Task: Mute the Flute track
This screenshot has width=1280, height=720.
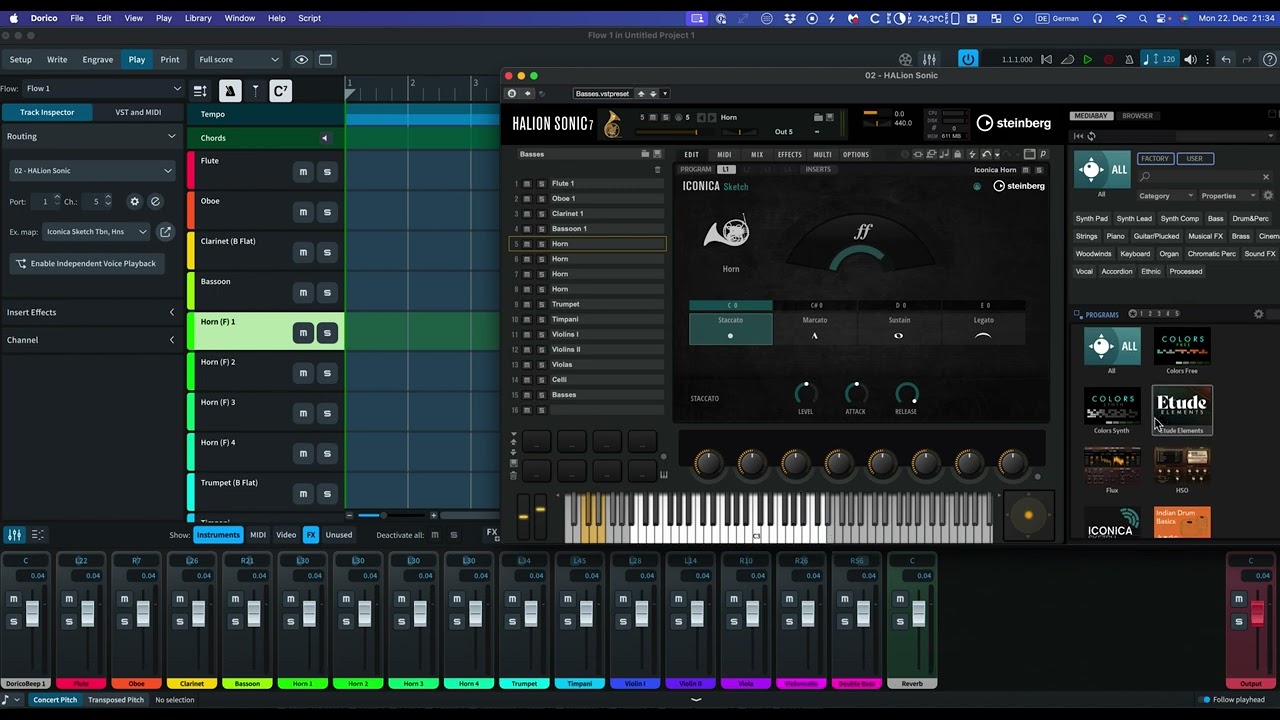Action: [303, 172]
